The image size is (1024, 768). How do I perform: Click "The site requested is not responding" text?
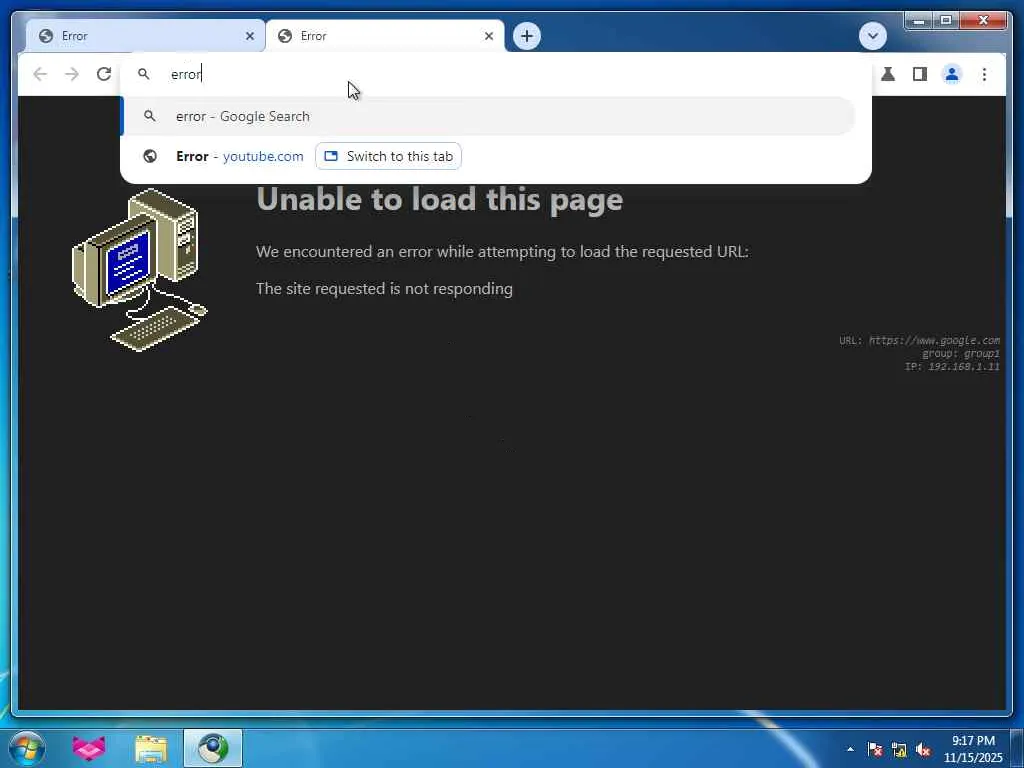[x=384, y=289]
